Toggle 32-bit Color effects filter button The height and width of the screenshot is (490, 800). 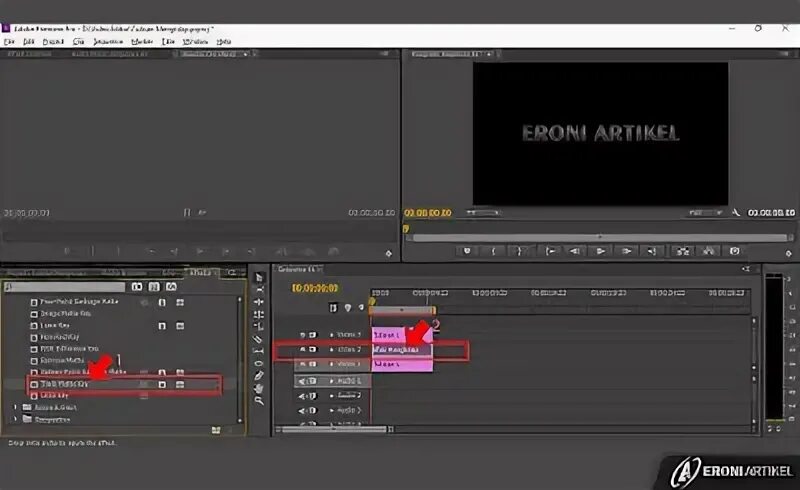[154, 287]
